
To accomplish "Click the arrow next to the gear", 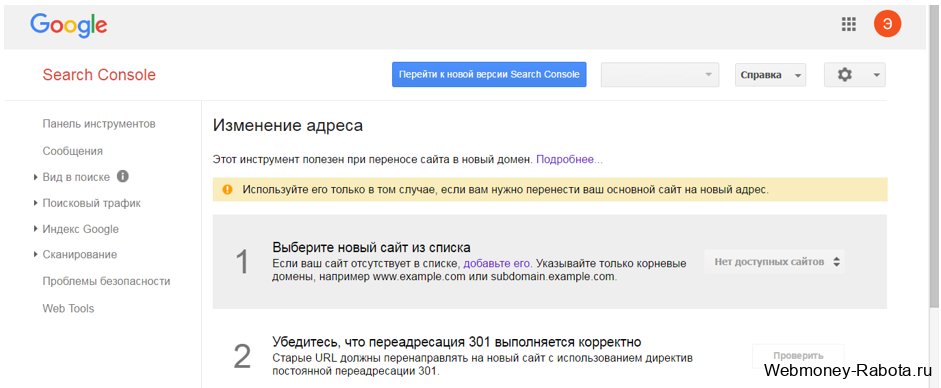I will (876, 76).
